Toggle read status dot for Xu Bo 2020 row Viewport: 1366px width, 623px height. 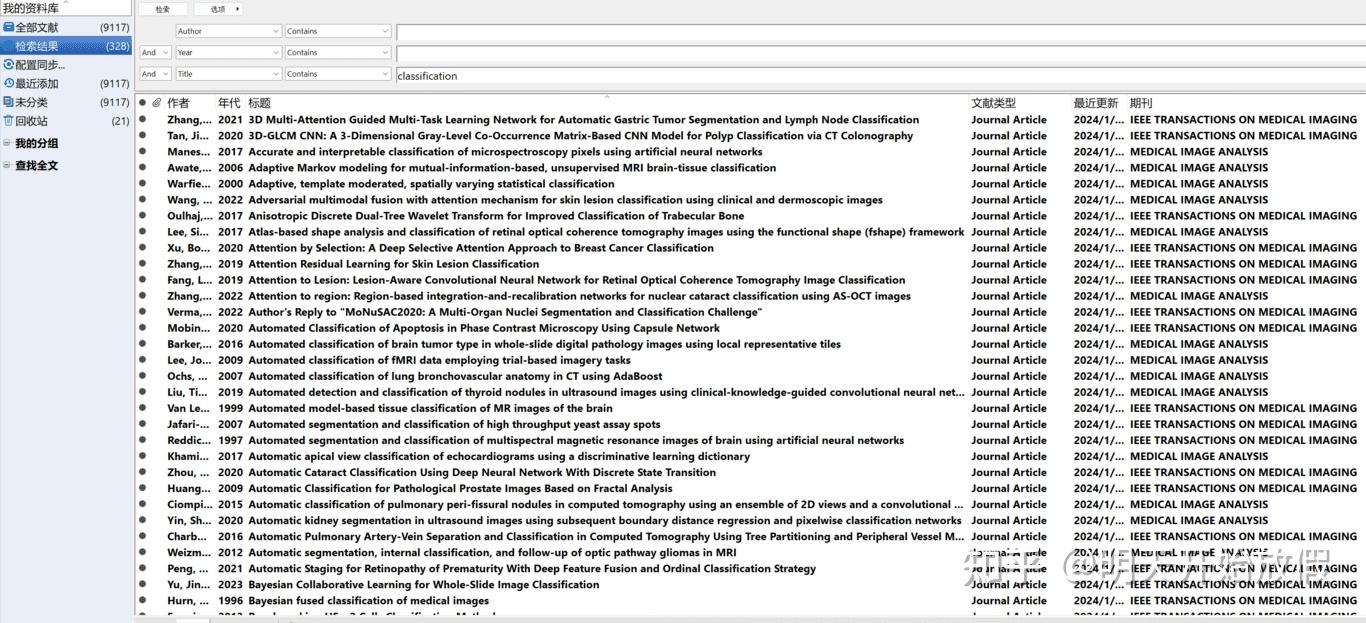tap(143, 248)
